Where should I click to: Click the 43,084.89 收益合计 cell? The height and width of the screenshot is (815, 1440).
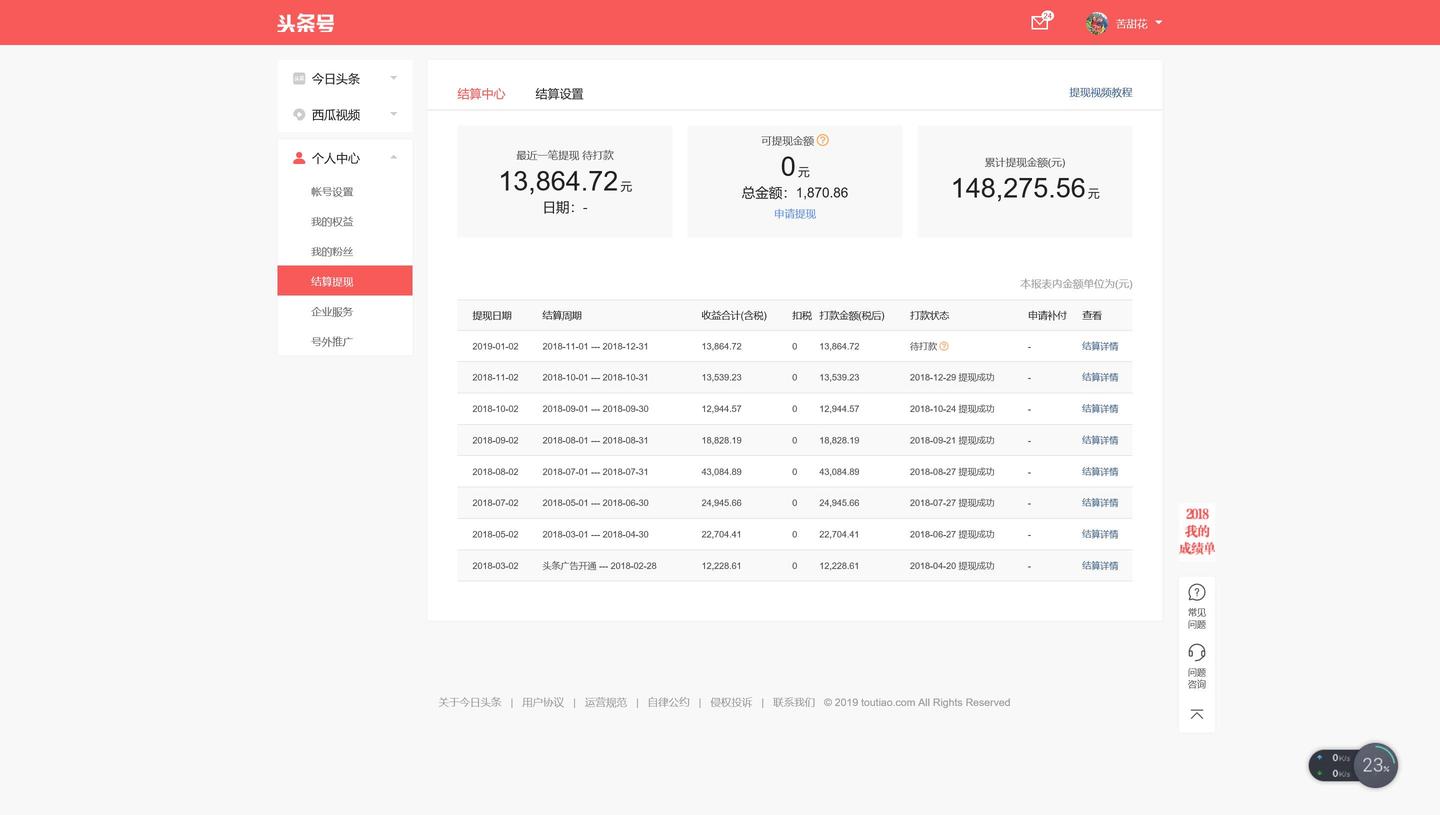[x=722, y=472]
